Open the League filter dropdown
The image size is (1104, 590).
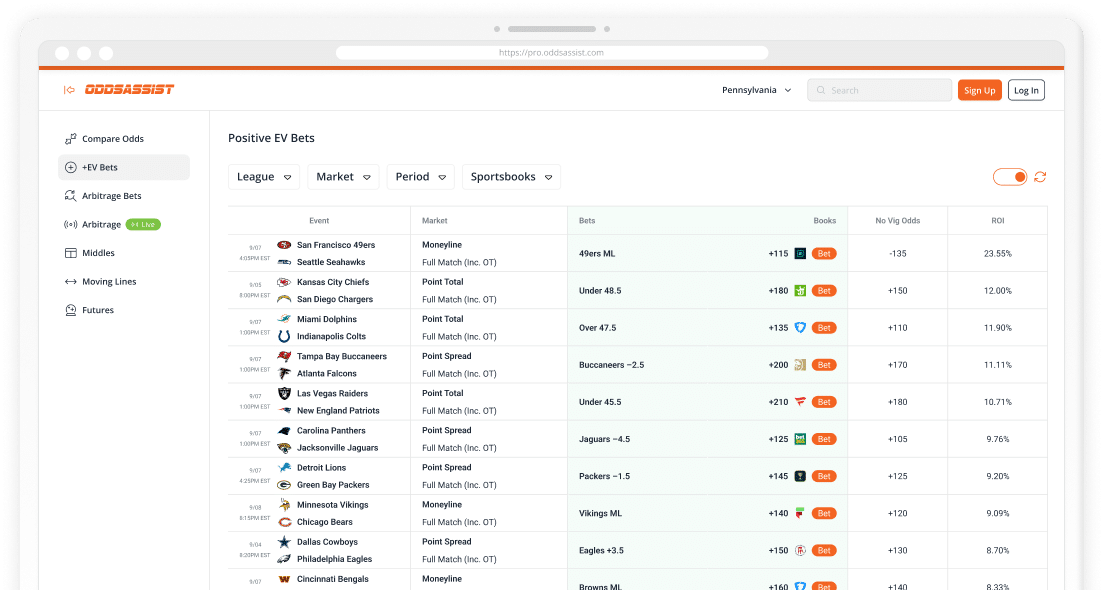point(263,176)
